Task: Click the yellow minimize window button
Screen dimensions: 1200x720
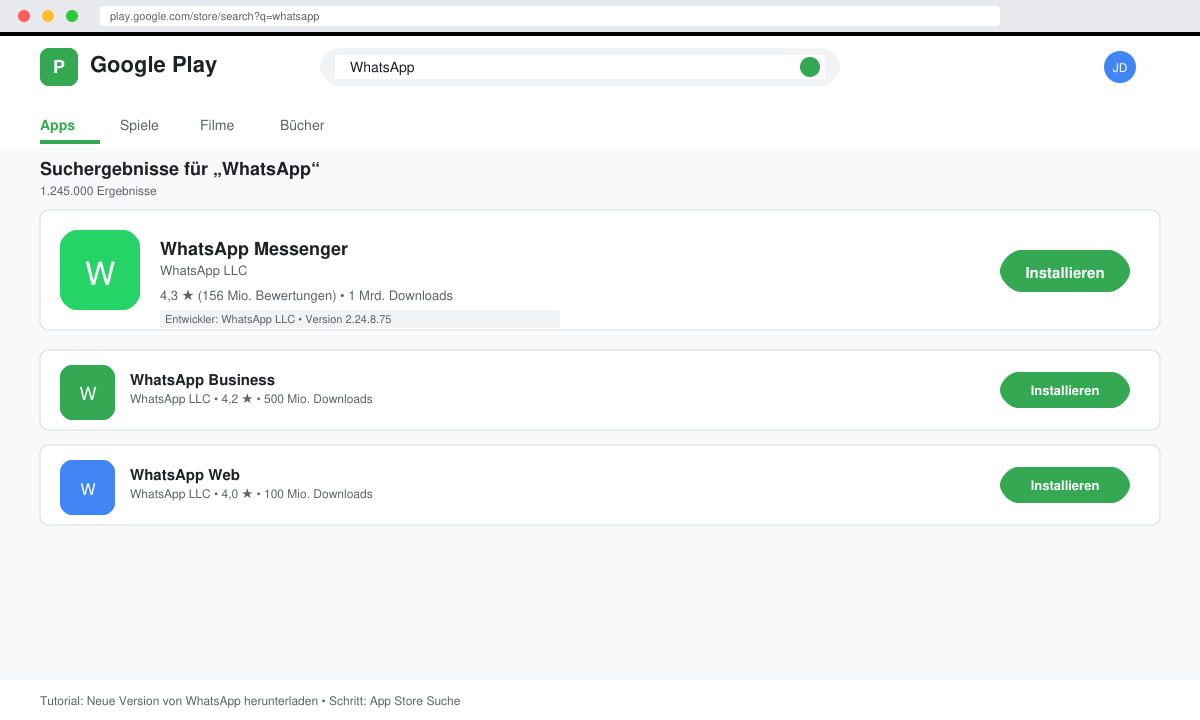Action: 48,16
